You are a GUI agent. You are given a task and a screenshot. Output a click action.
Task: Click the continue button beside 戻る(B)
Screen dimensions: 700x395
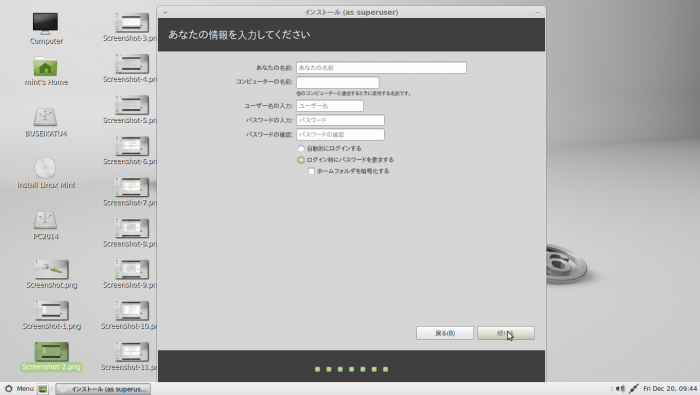pos(505,333)
